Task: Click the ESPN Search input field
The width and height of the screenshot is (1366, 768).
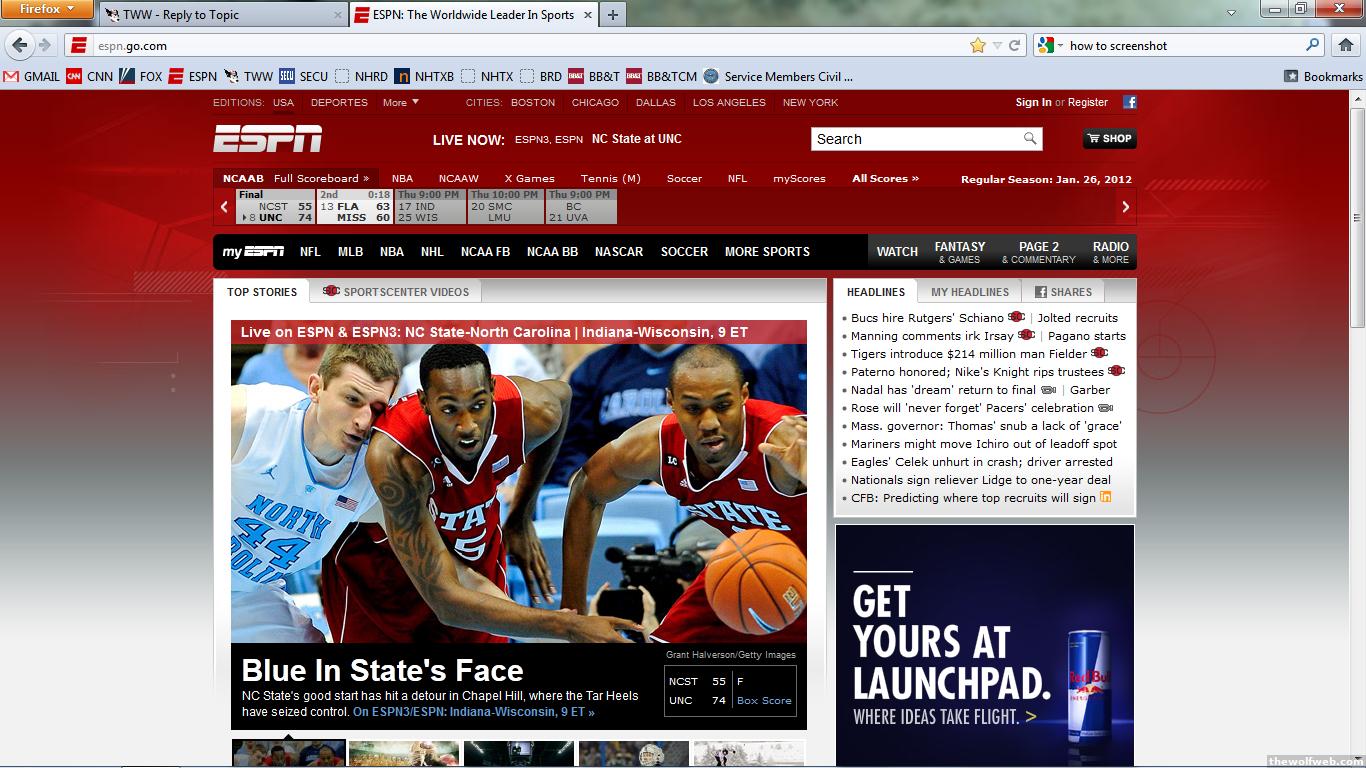Action: point(915,139)
